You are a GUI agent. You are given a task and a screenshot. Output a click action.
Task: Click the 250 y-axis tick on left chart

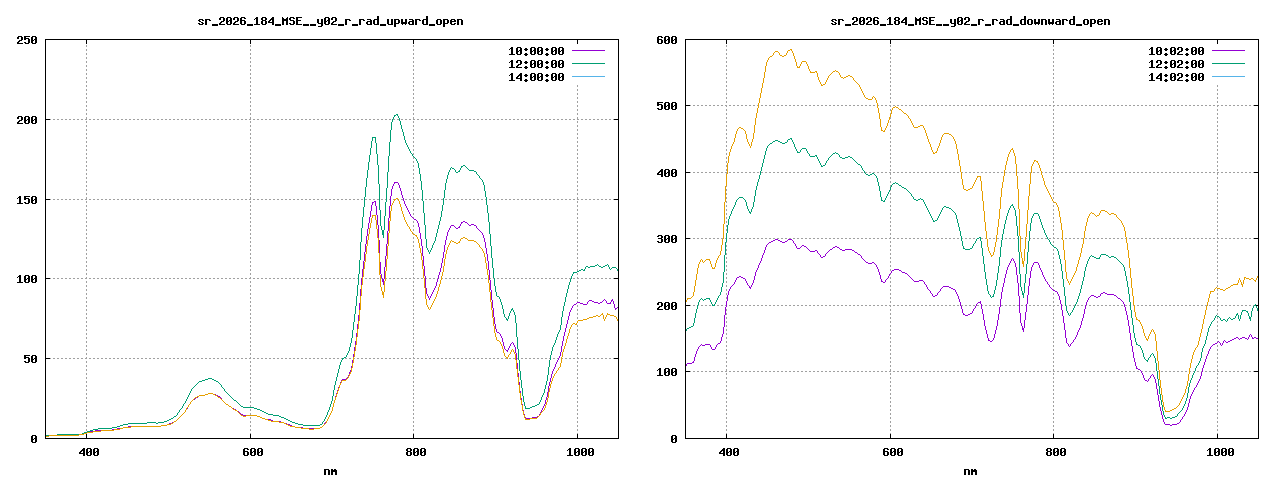pos(27,40)
